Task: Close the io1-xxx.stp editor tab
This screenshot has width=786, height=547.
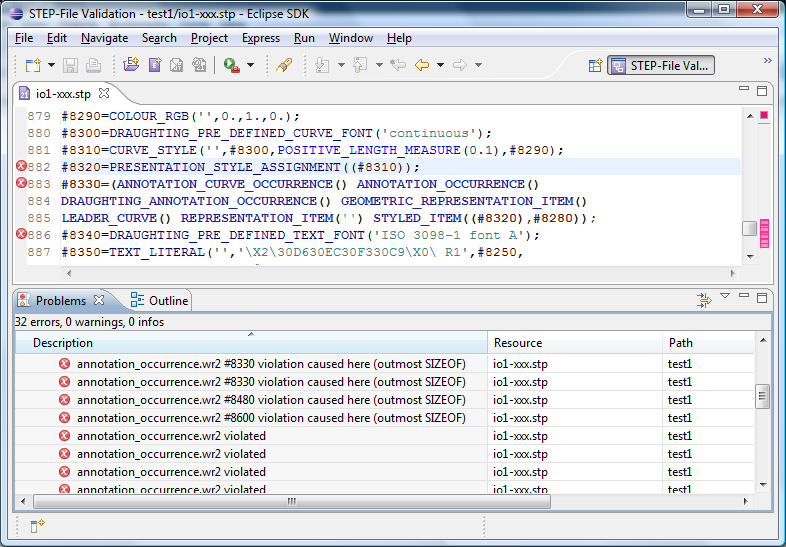Action: pyautogui.click(x=104, y=93)
